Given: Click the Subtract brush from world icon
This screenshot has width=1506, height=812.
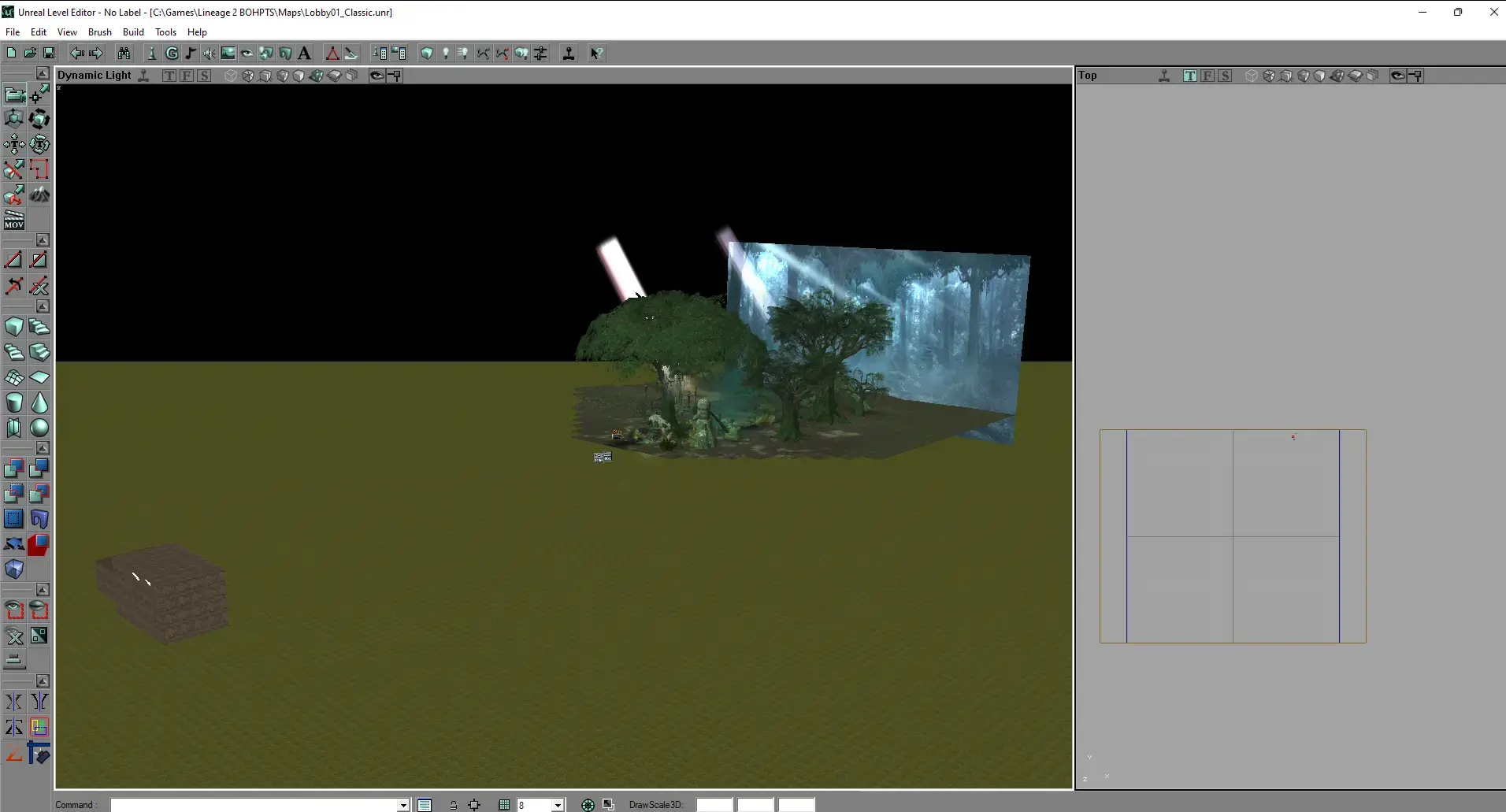Looking at the screenshot, I should [x=39, y=469].
